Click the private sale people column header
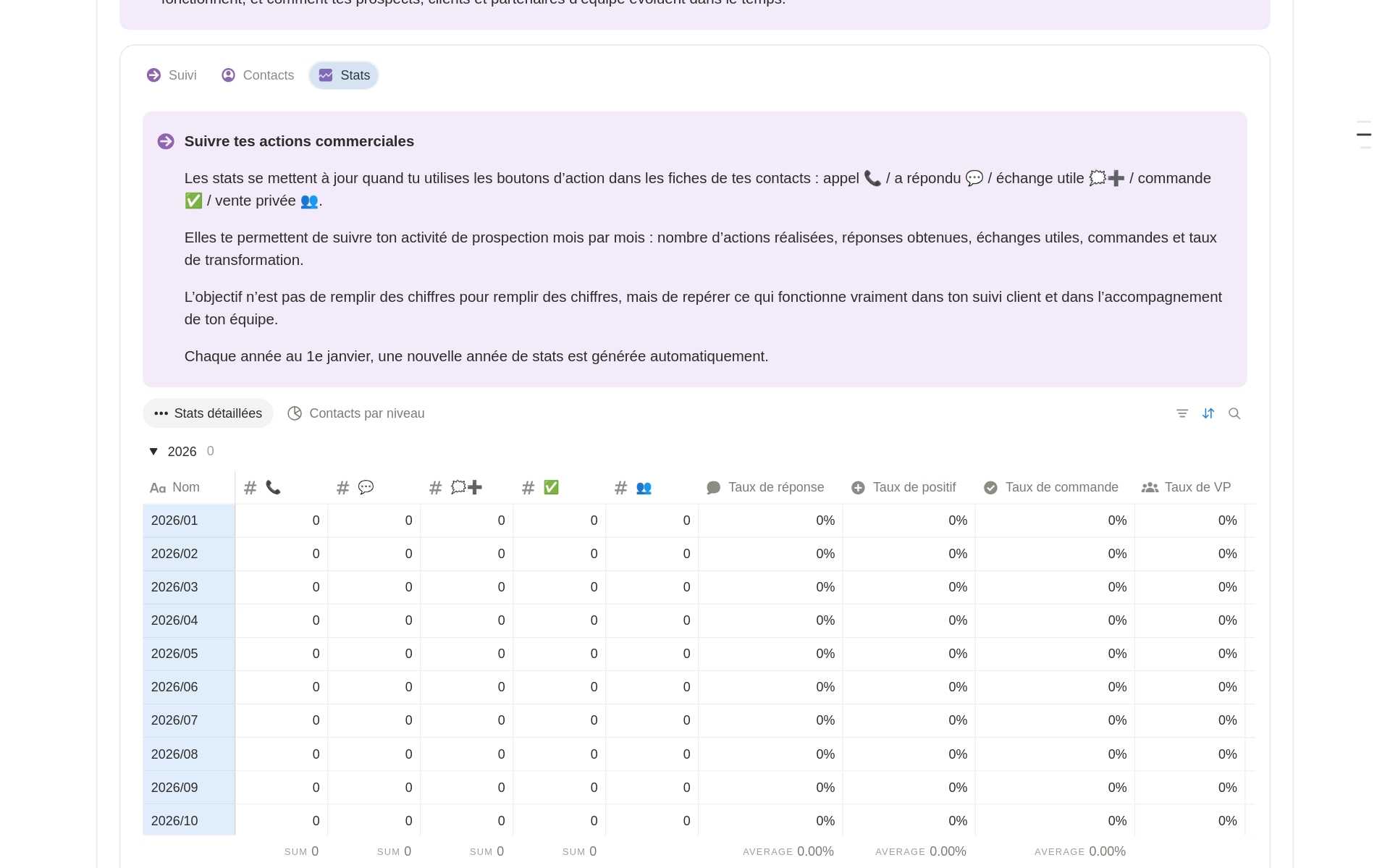The width and height of the screenshot is (1390, 868). click(x=652, y=487)
